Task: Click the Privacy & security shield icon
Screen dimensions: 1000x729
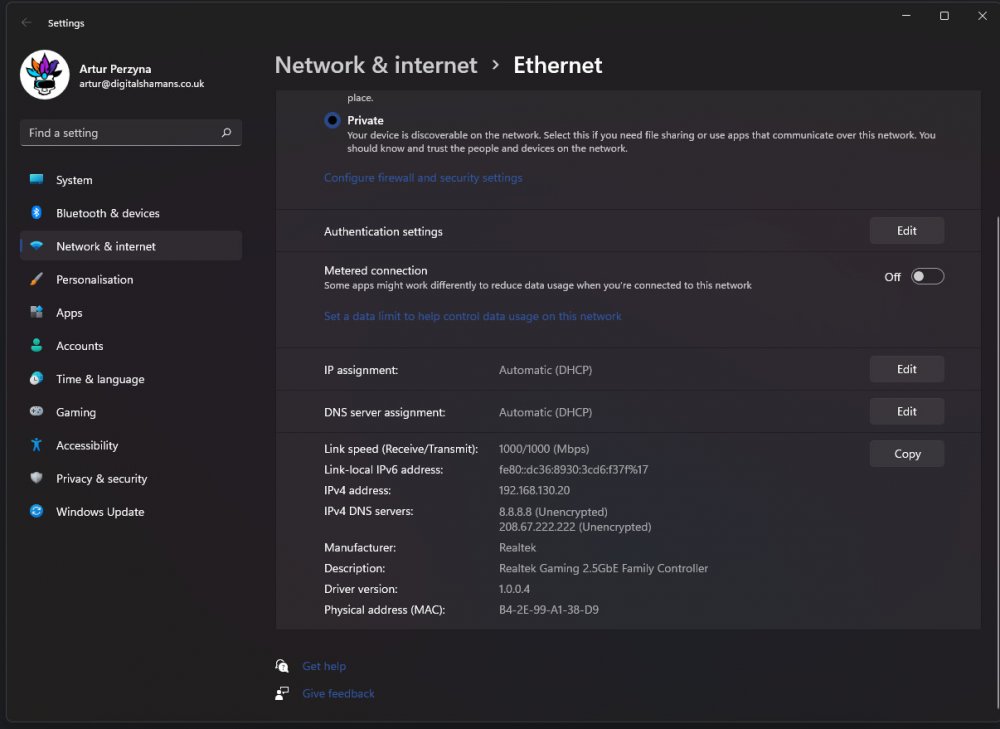Action: [x=36, y=478]
